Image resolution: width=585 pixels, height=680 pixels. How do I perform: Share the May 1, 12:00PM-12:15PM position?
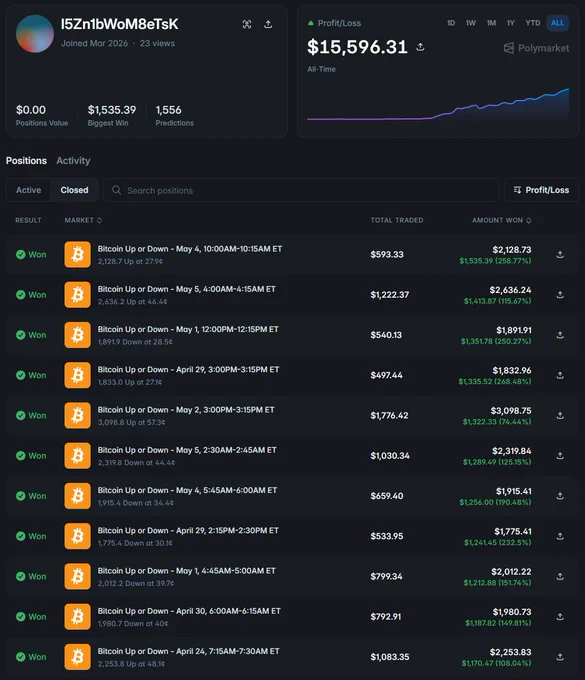point(560,335)
